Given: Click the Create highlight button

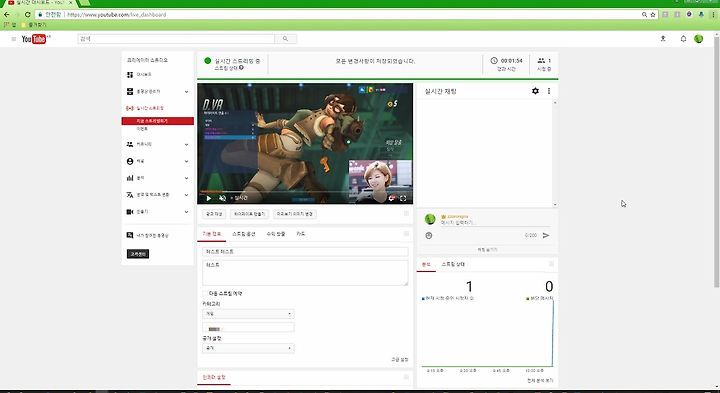Looking at the screenshot, I should tap(249, 214).
